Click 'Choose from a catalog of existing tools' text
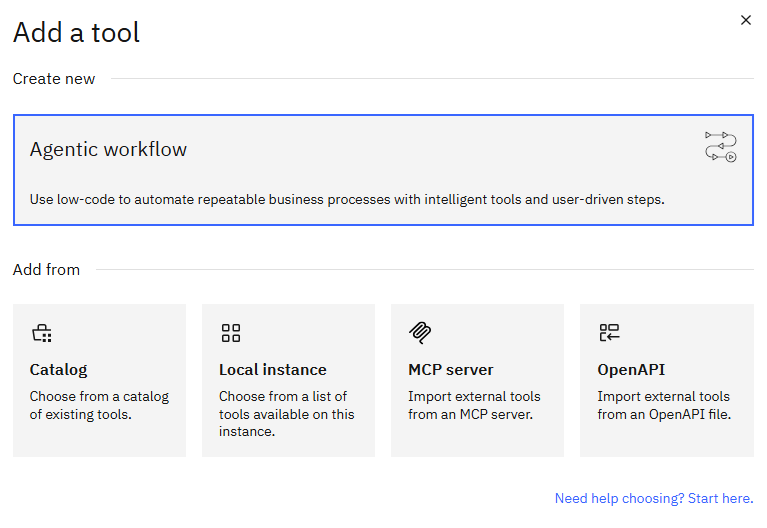Viewport: 767px width, 528px height. click(99, 405)
